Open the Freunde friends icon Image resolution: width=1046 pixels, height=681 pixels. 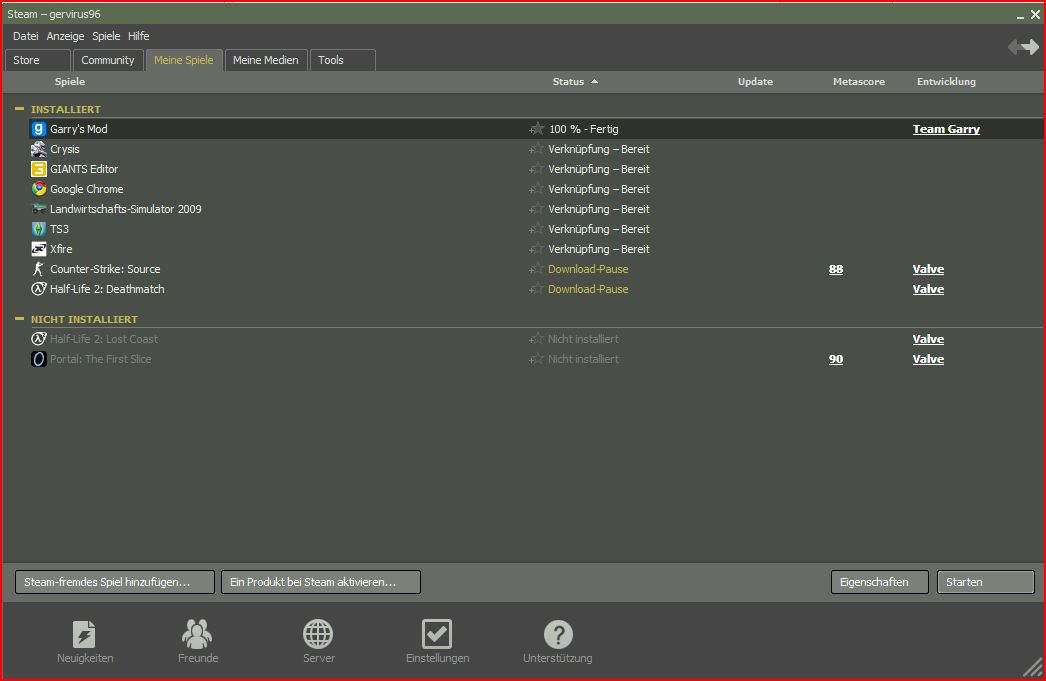pos(197,634)
